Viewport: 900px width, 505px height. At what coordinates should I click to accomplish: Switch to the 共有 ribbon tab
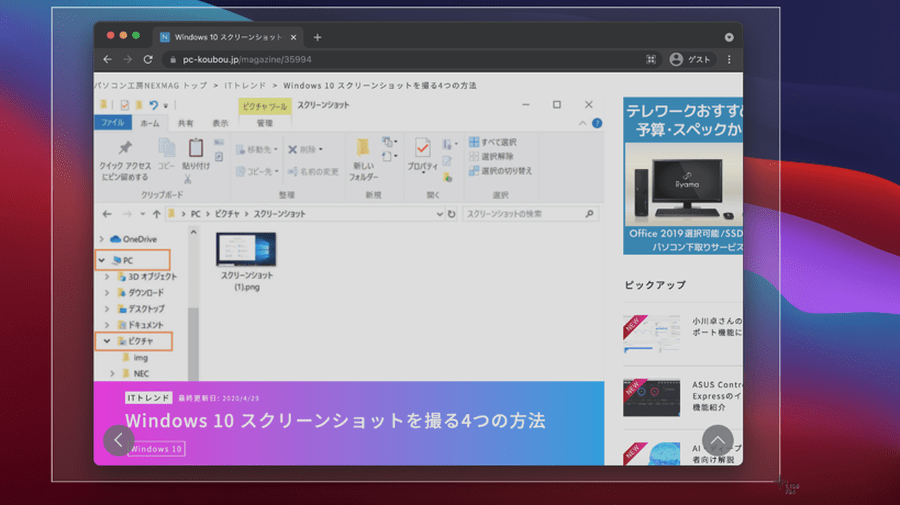coord(185,123)
